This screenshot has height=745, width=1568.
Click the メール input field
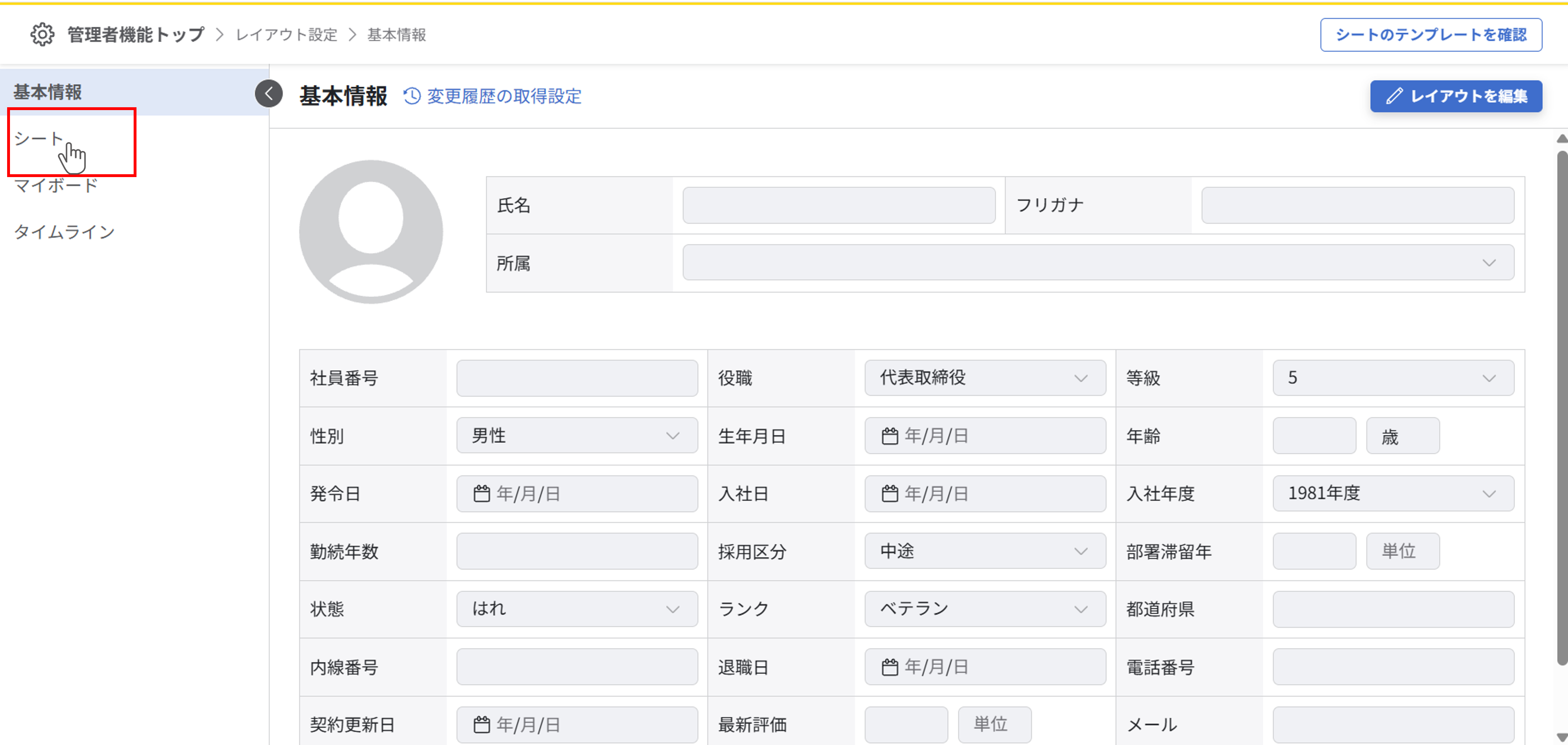pos(1393,724)
